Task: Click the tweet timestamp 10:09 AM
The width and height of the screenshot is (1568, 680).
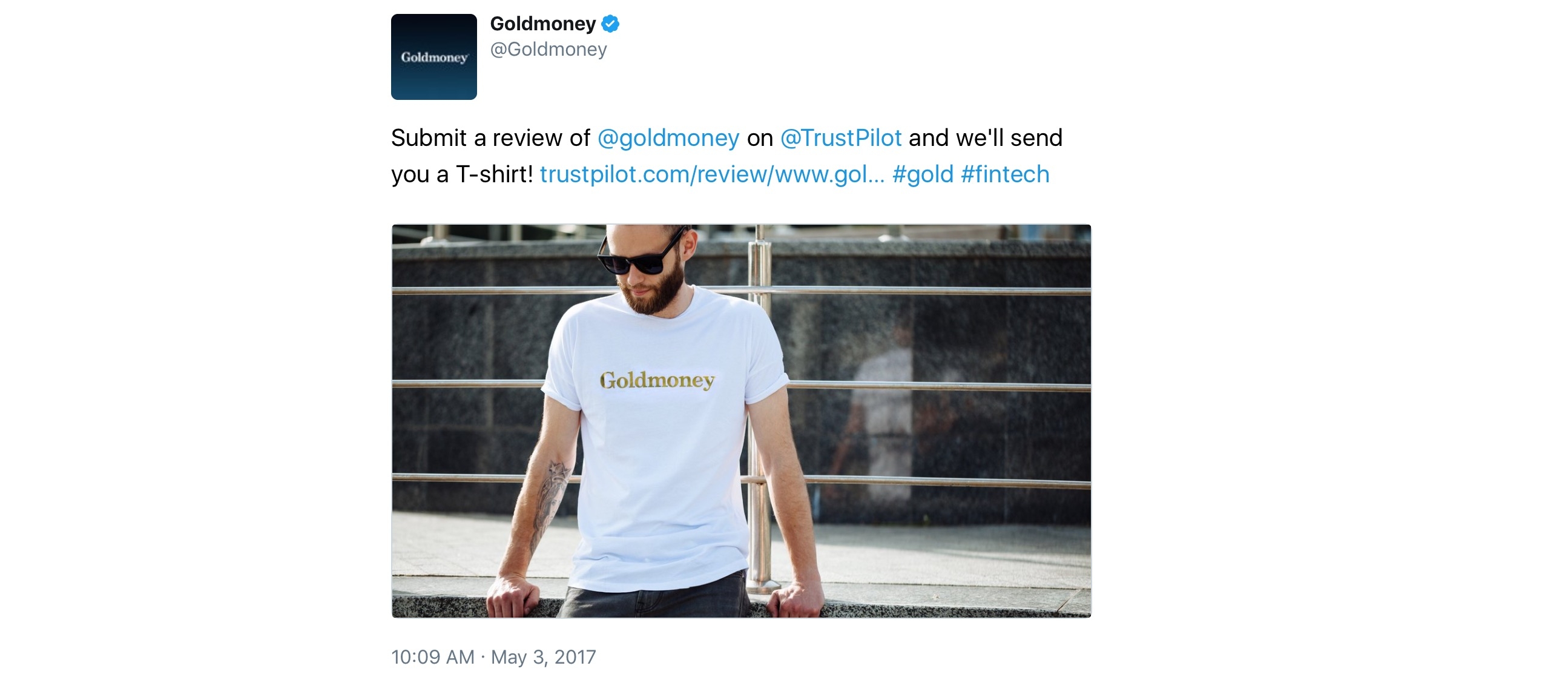Action: 432,657
